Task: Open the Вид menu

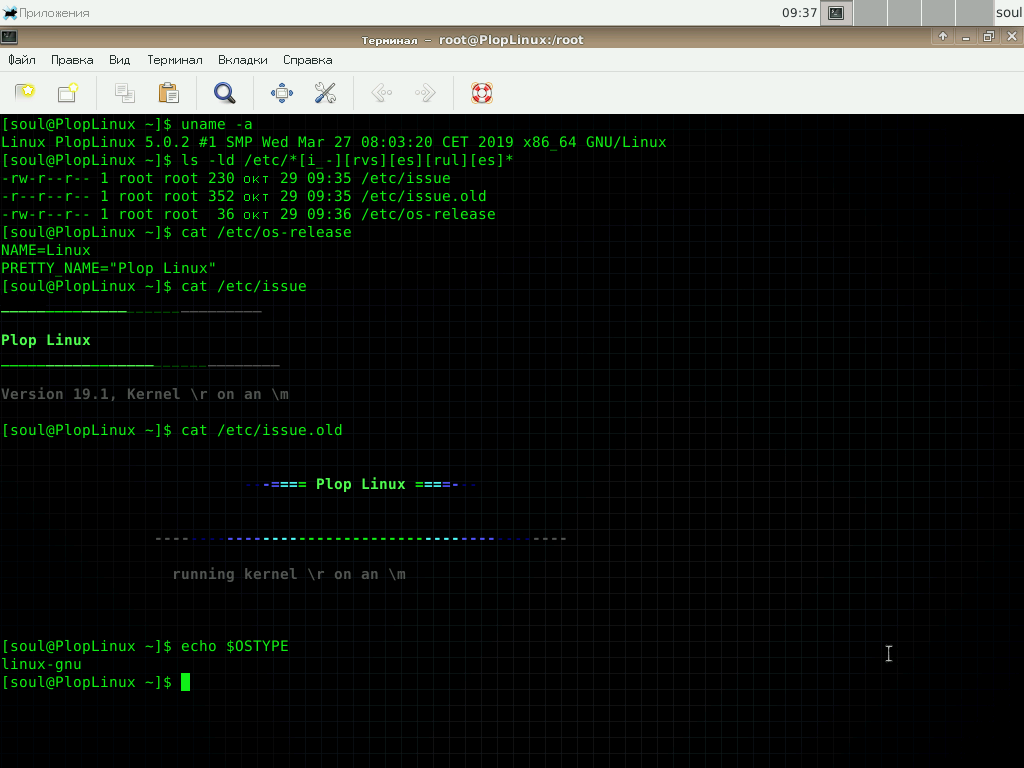Action: click(120, 60)
